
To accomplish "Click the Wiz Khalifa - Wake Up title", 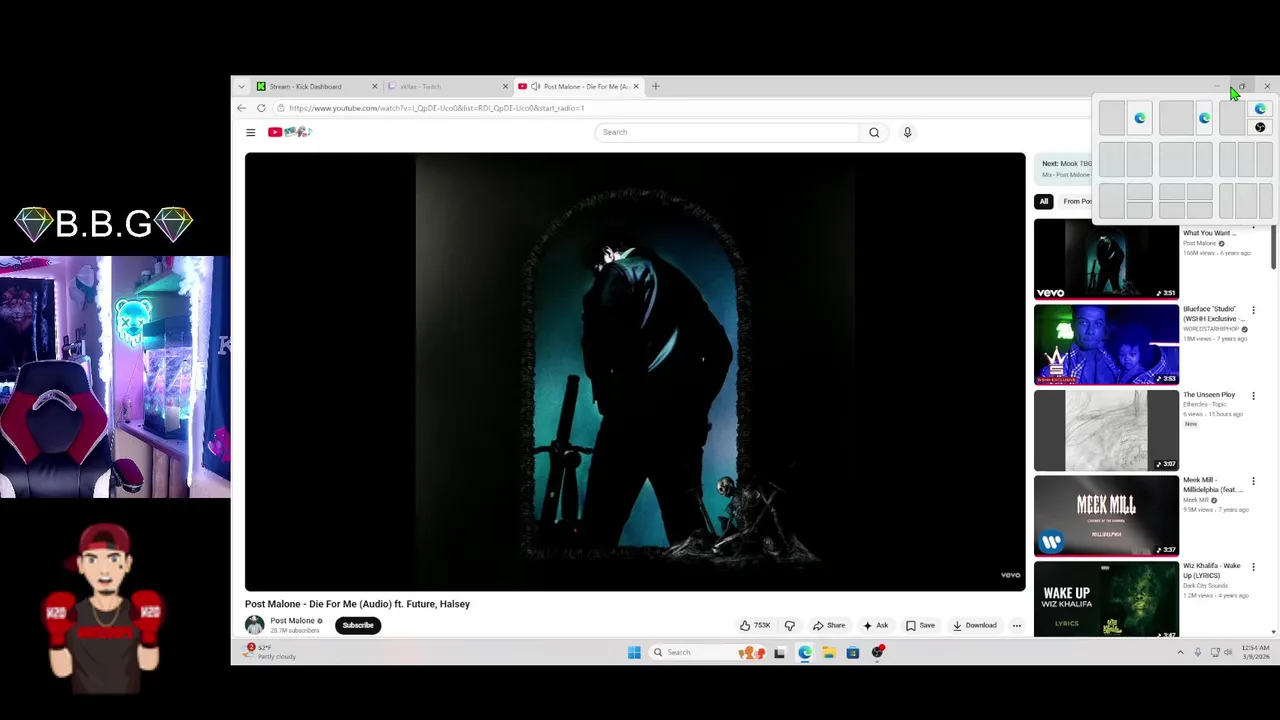I will pos(1212,570).
